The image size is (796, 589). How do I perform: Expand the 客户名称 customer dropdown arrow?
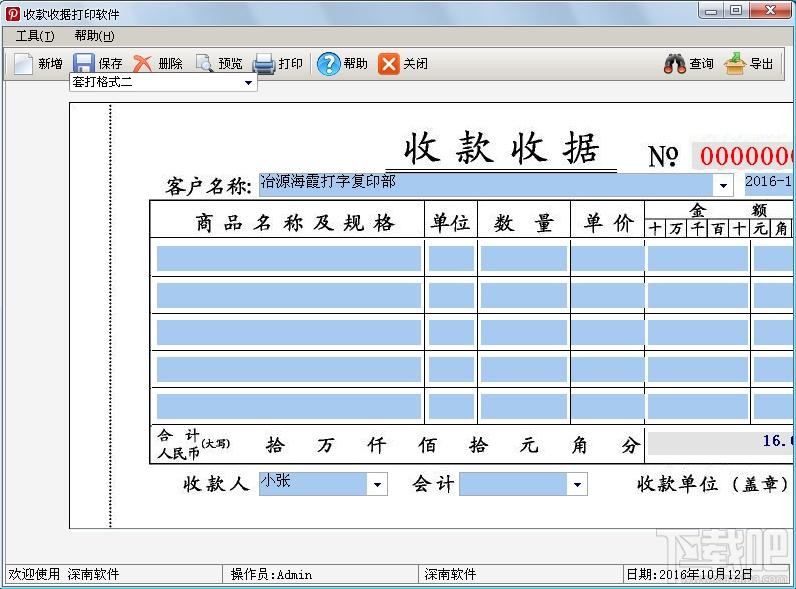tap(723, 185)
